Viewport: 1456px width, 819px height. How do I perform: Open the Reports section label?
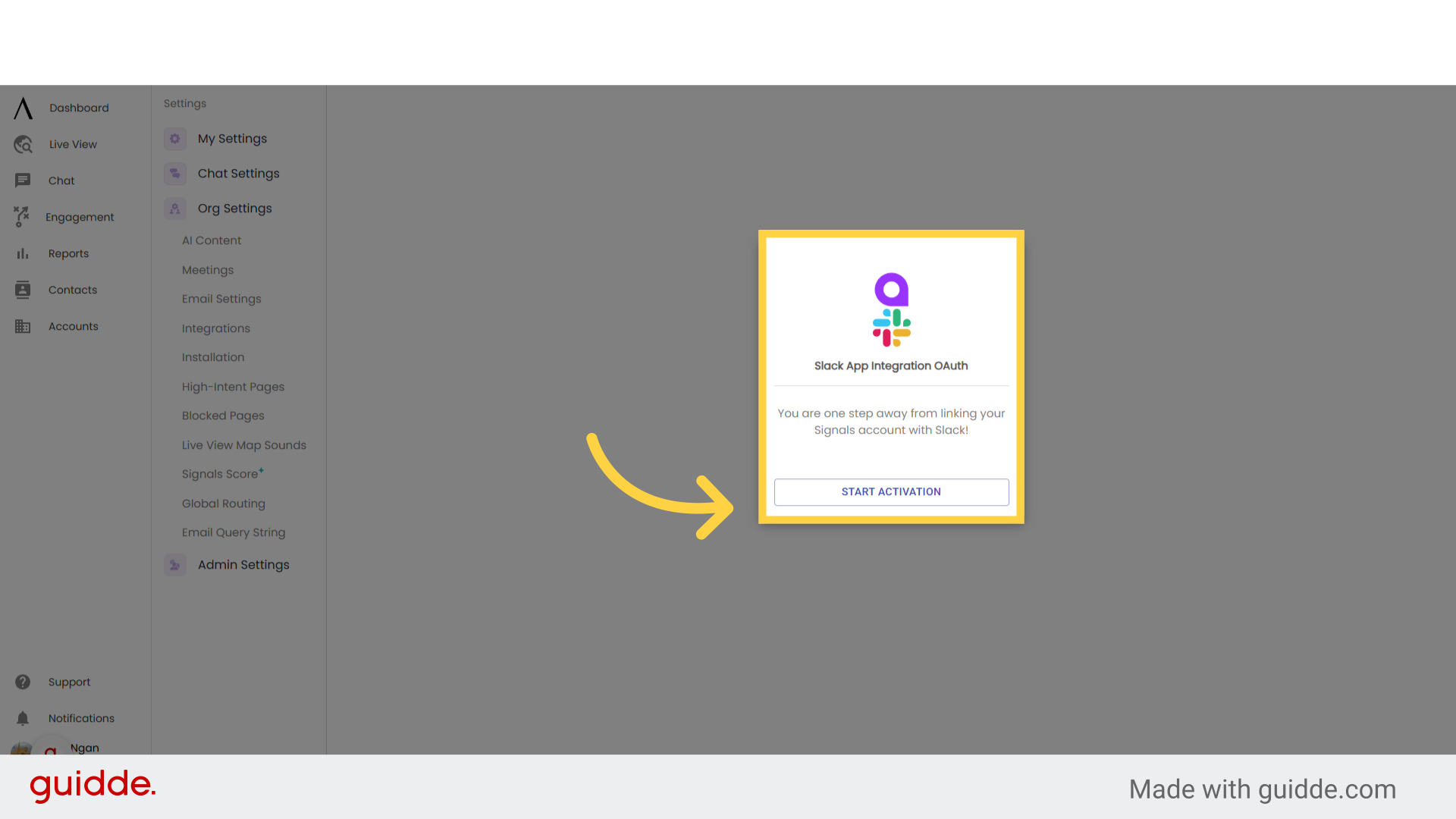68,253
